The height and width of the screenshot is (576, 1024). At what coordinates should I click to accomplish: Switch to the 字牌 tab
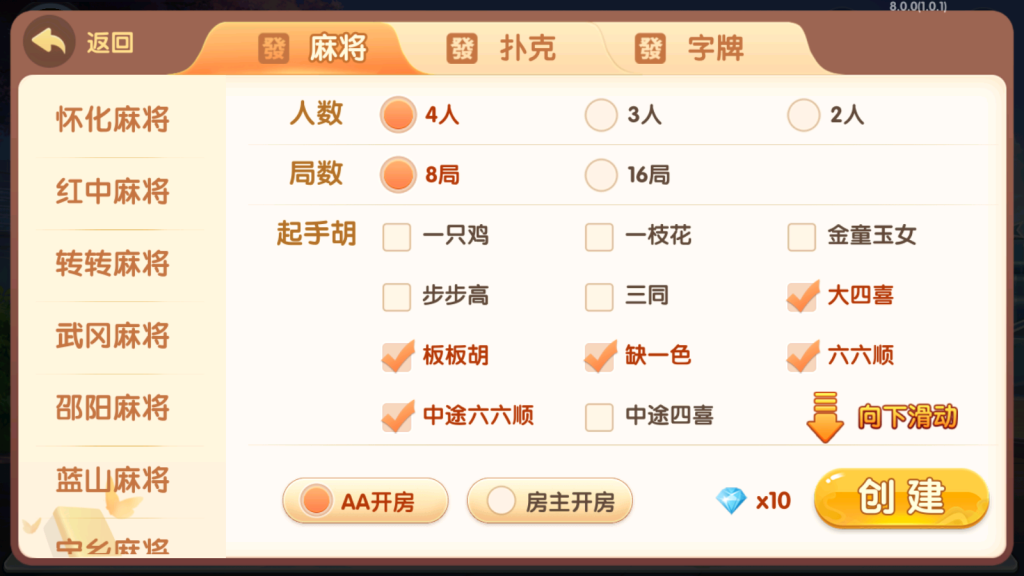tap(710, 48)
